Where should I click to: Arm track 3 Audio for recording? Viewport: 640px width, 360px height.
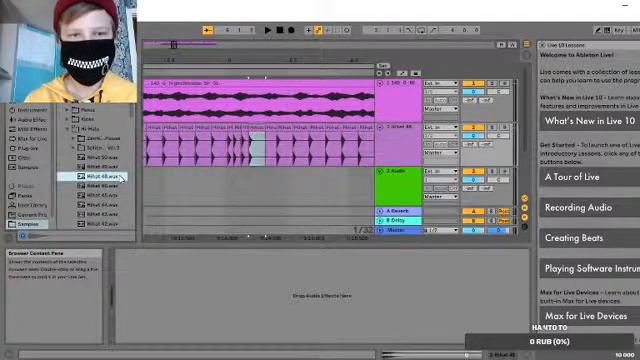click(505, 171)
